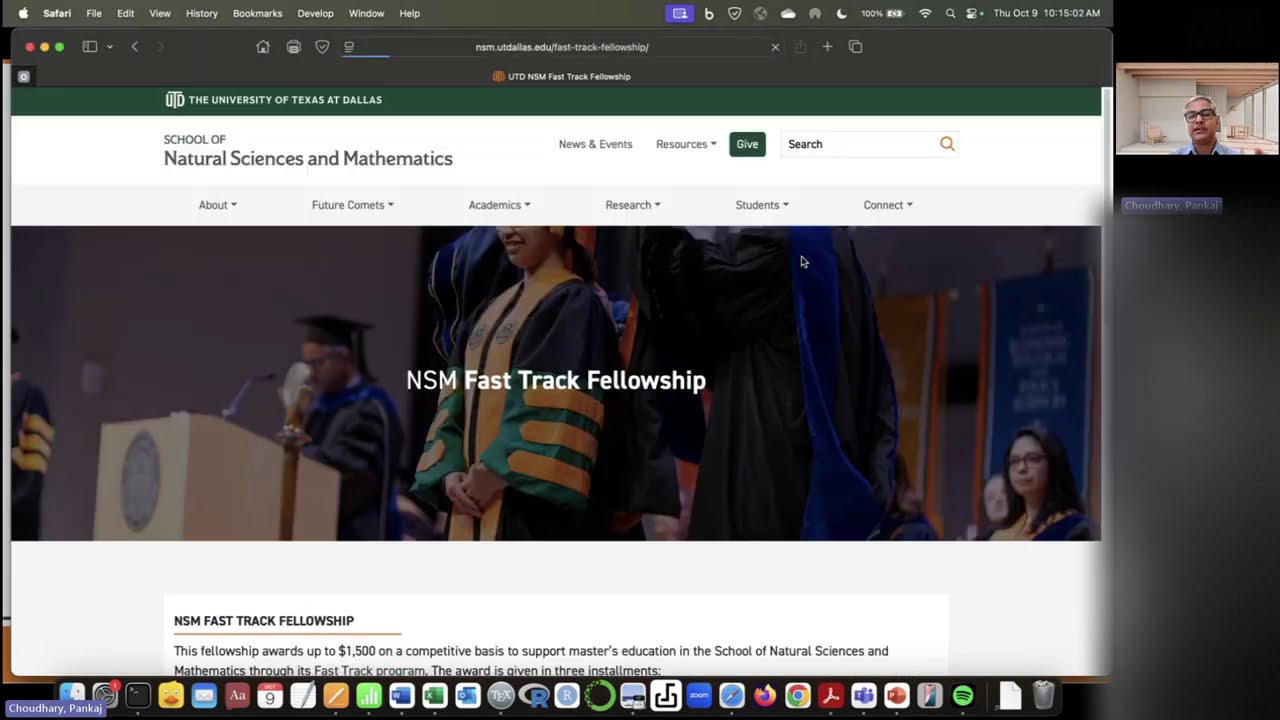This screenshot has width=1280, height=720.
Task: Expand the Resources dropdown
Action: (x=686, y=144)
